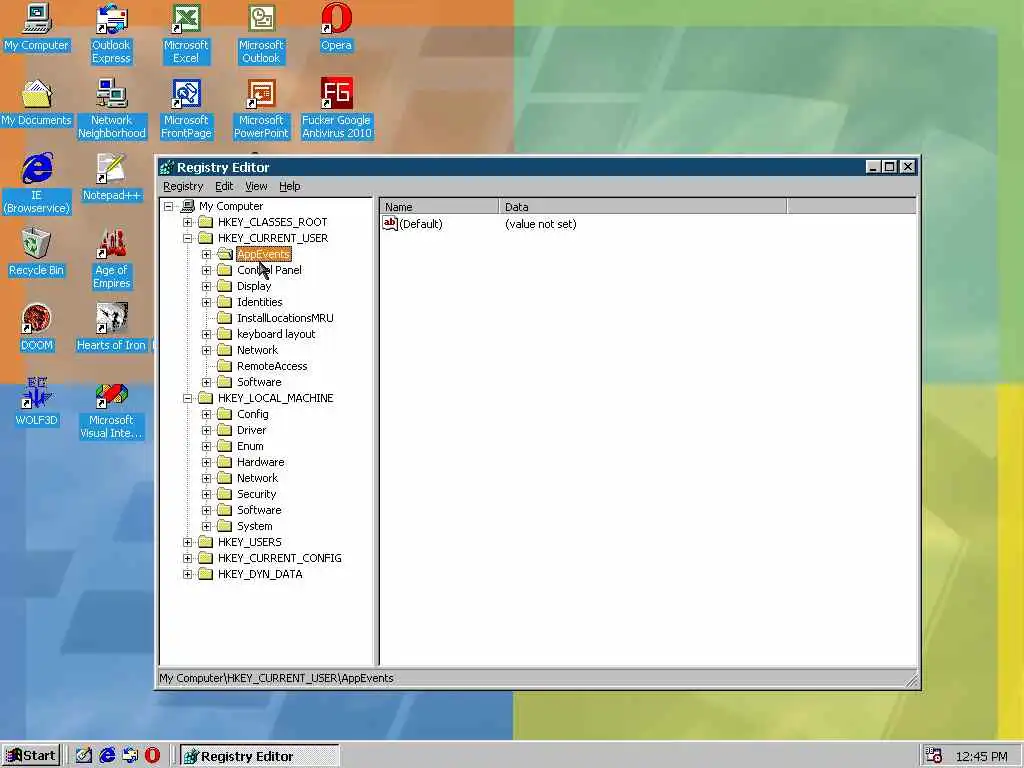Click the taskbar clock showing 12:45 PM

(981, 756)
